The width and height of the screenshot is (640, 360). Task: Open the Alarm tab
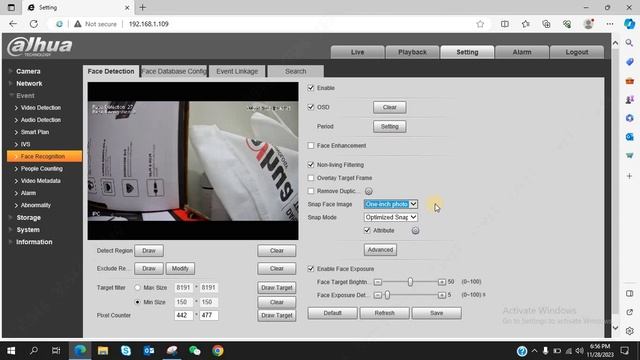point(522,52)
